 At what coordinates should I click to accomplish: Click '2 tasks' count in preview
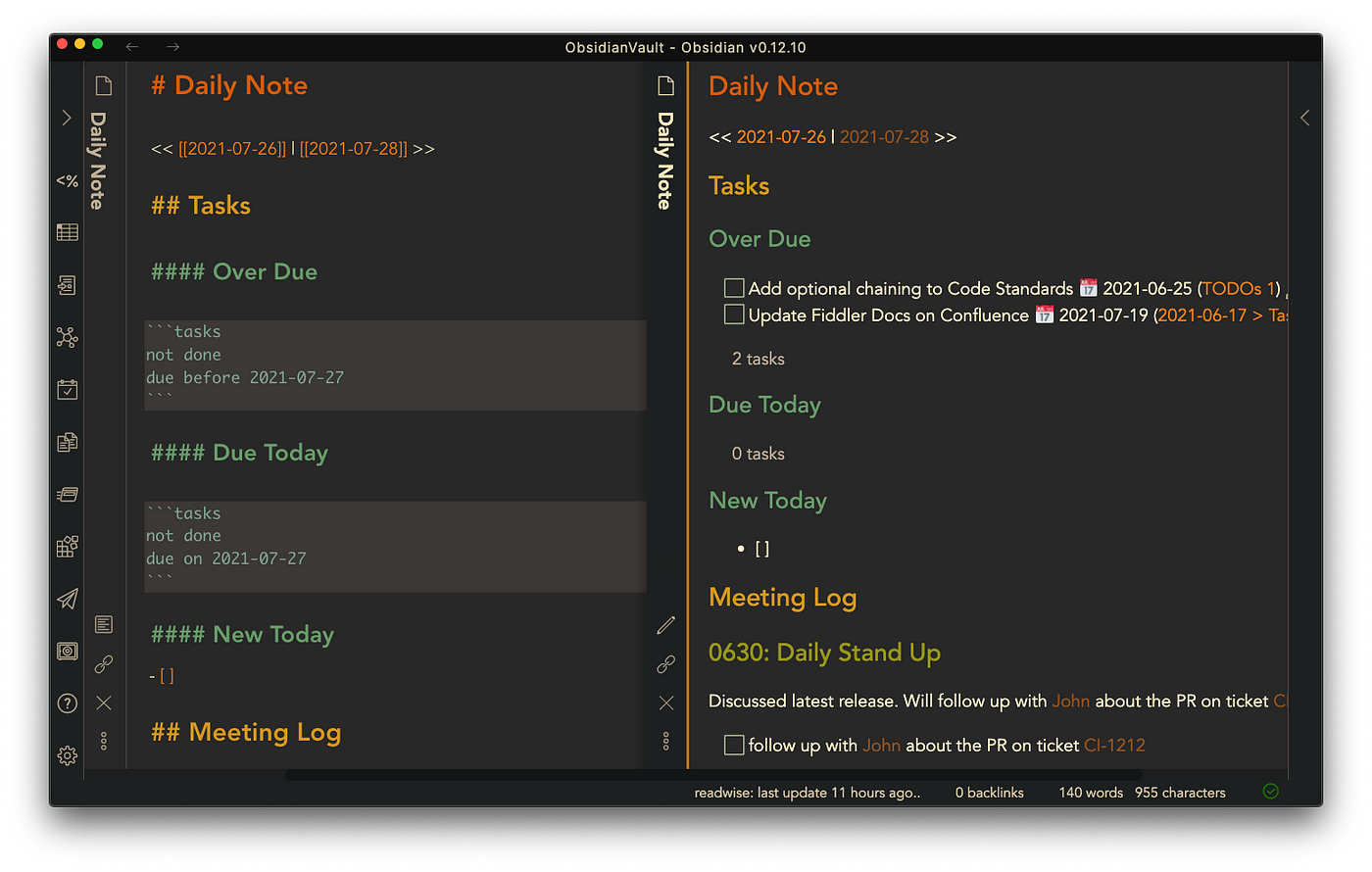click(759, 360)
